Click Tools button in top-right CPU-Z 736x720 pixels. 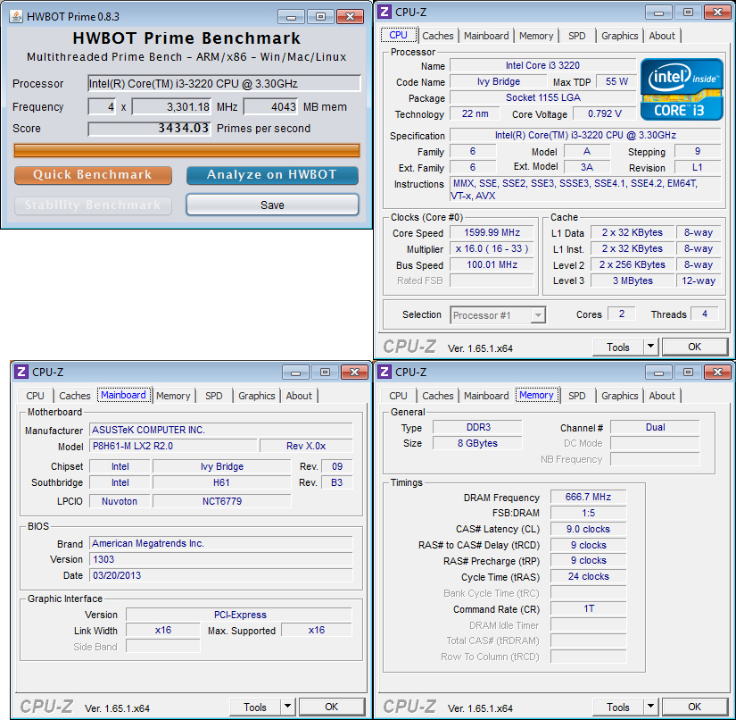tap(618, 347)
